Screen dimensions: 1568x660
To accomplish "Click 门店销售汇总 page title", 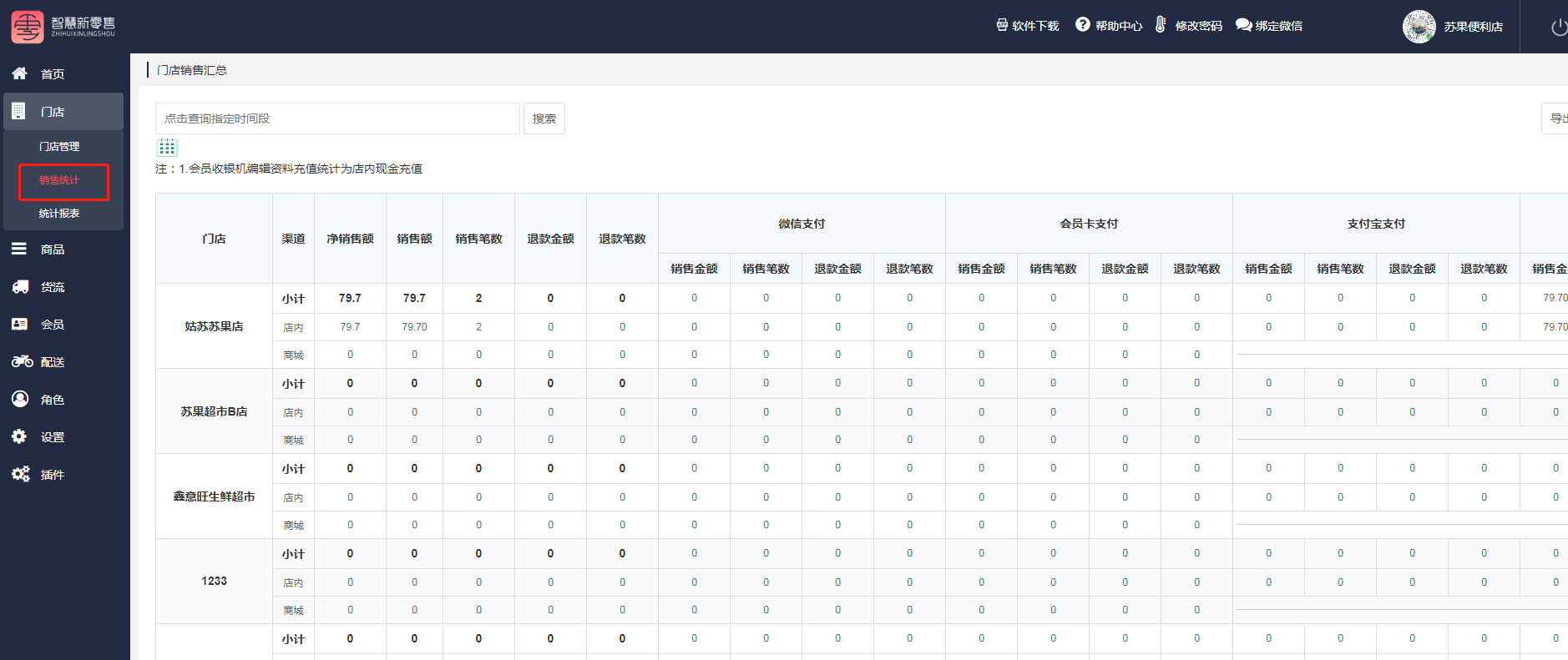I will point(192,70).
